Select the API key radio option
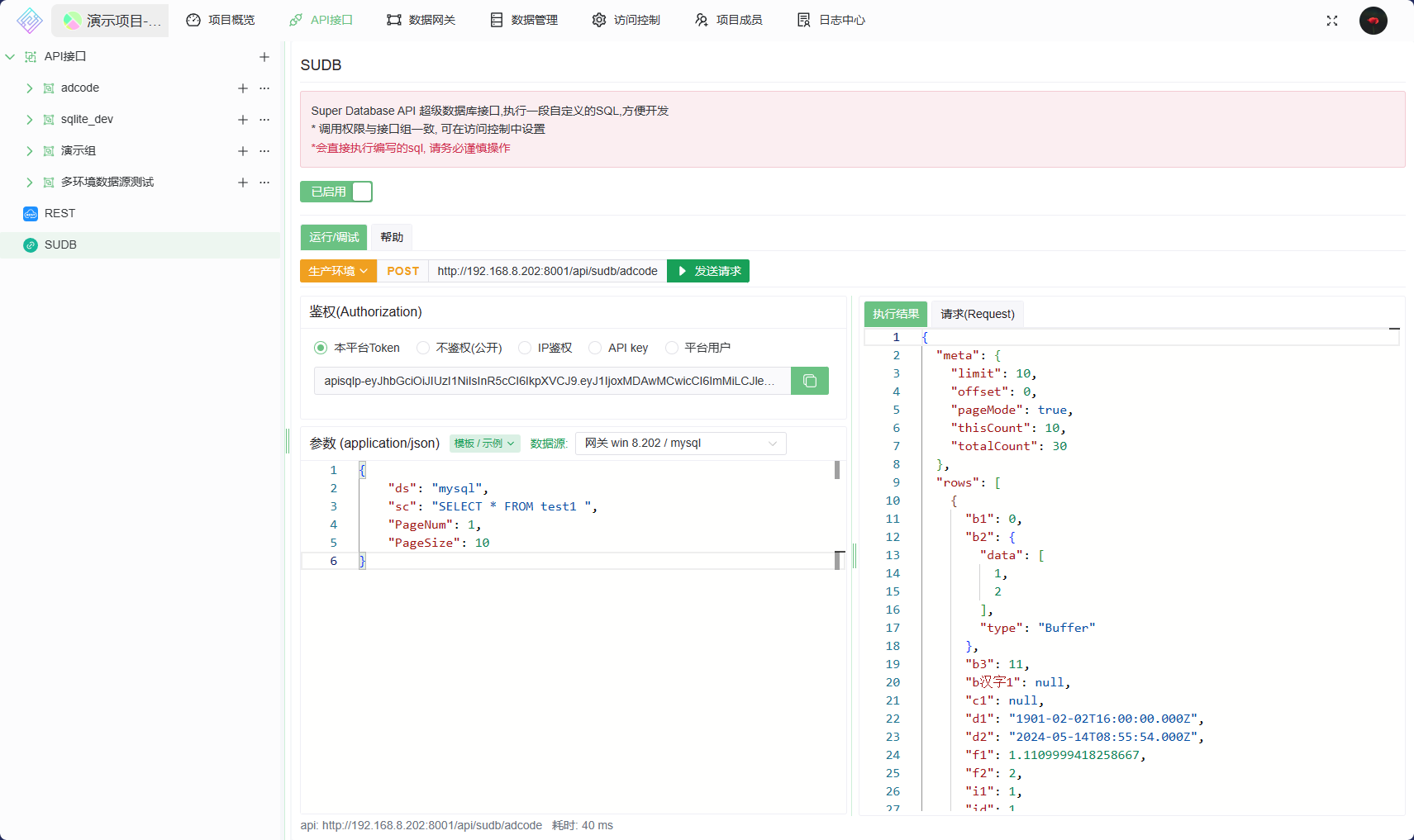 click(x=595, y=348)
